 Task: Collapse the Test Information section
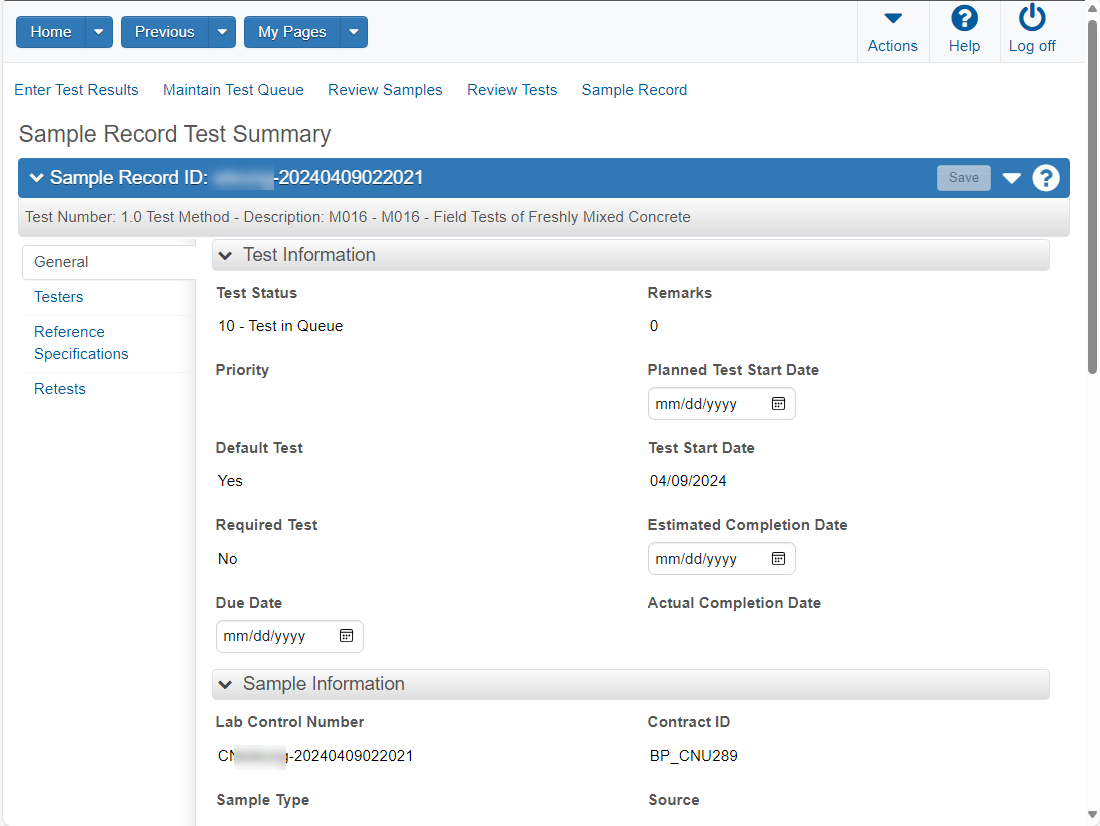click(225, 255)
